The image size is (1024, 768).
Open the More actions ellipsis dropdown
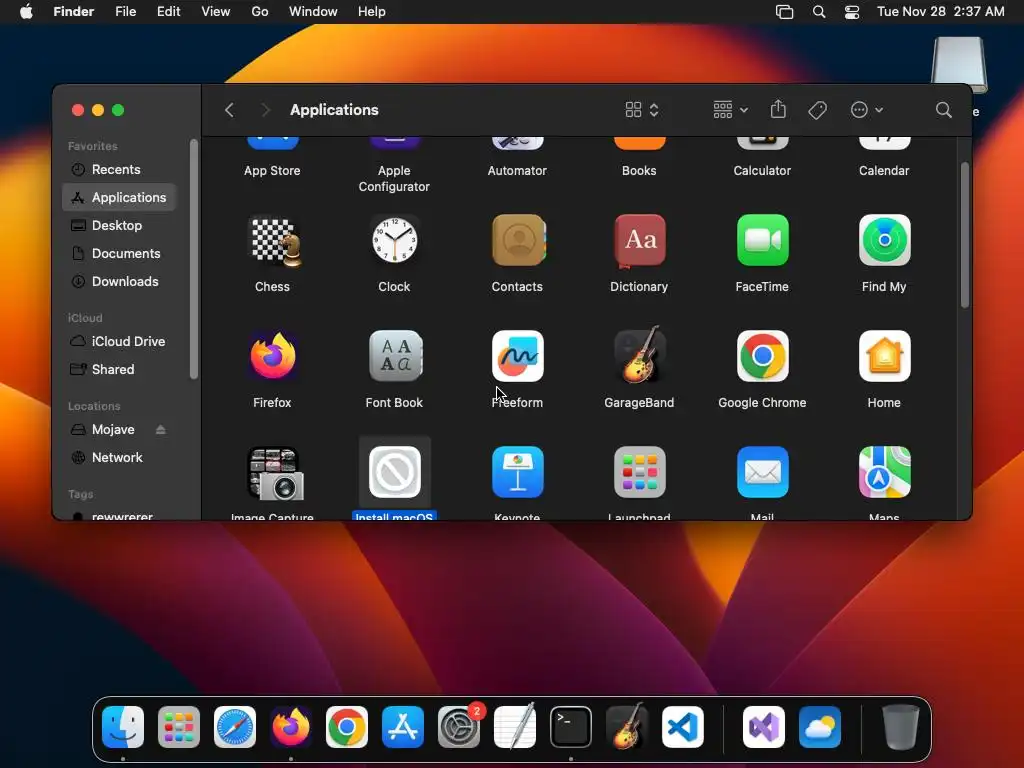867,110
